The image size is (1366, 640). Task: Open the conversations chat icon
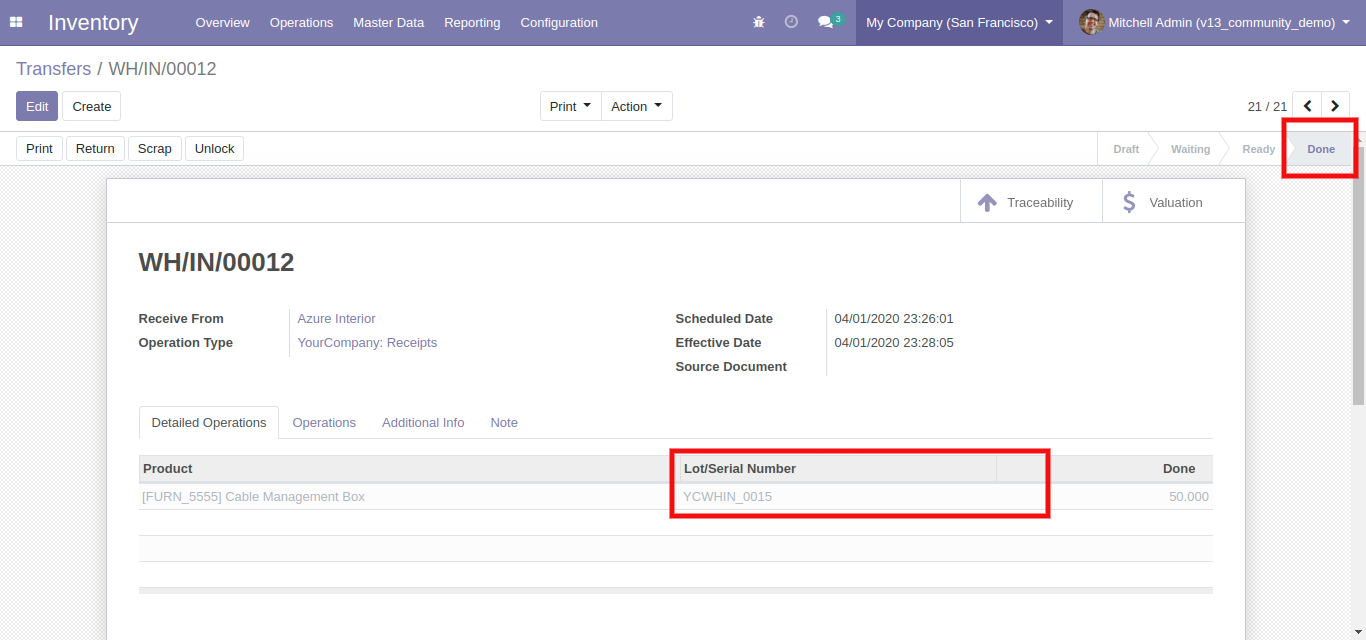pyautogui.click(x=826, y=22)
